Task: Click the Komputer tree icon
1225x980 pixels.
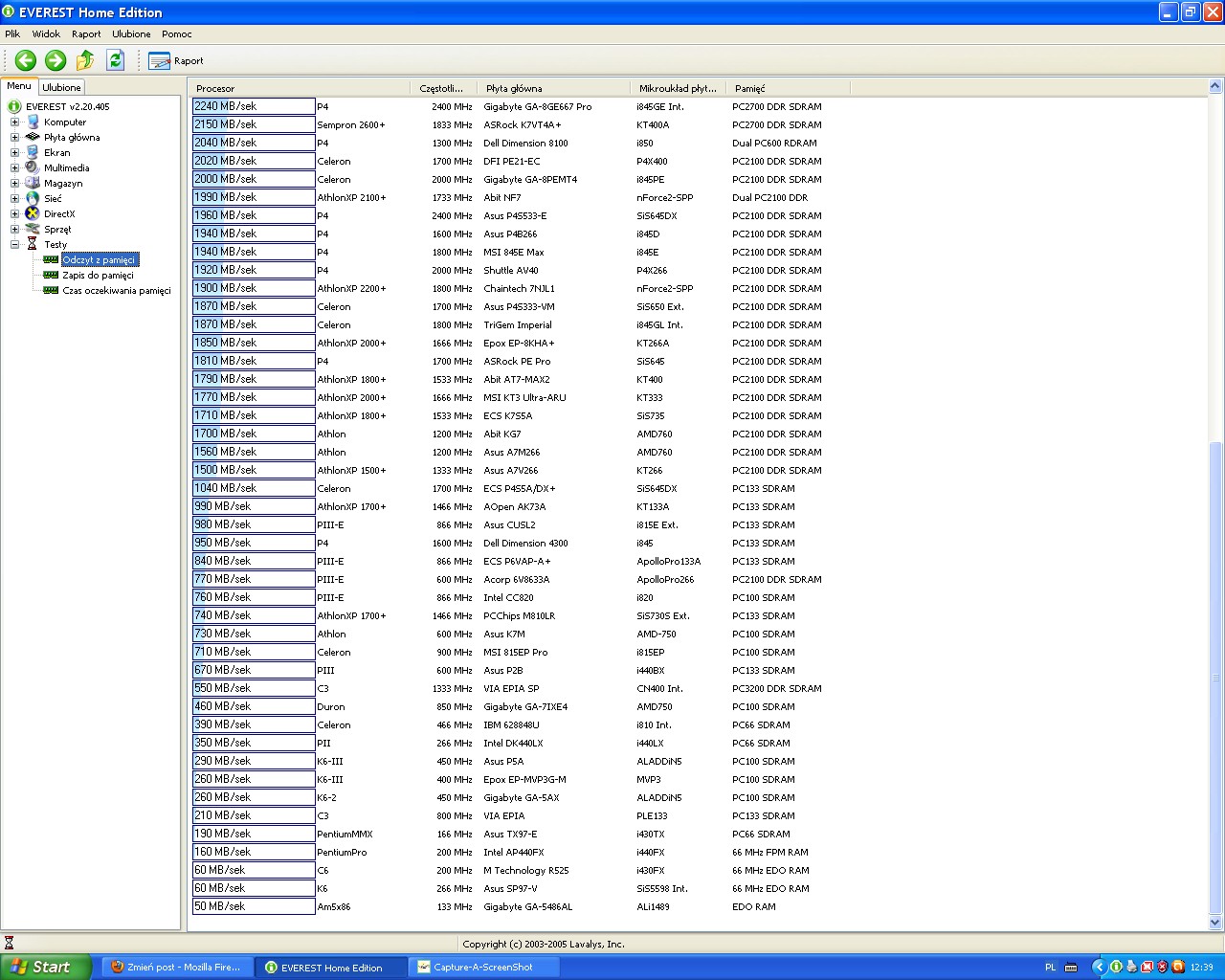Action: [x=33, y=122]
